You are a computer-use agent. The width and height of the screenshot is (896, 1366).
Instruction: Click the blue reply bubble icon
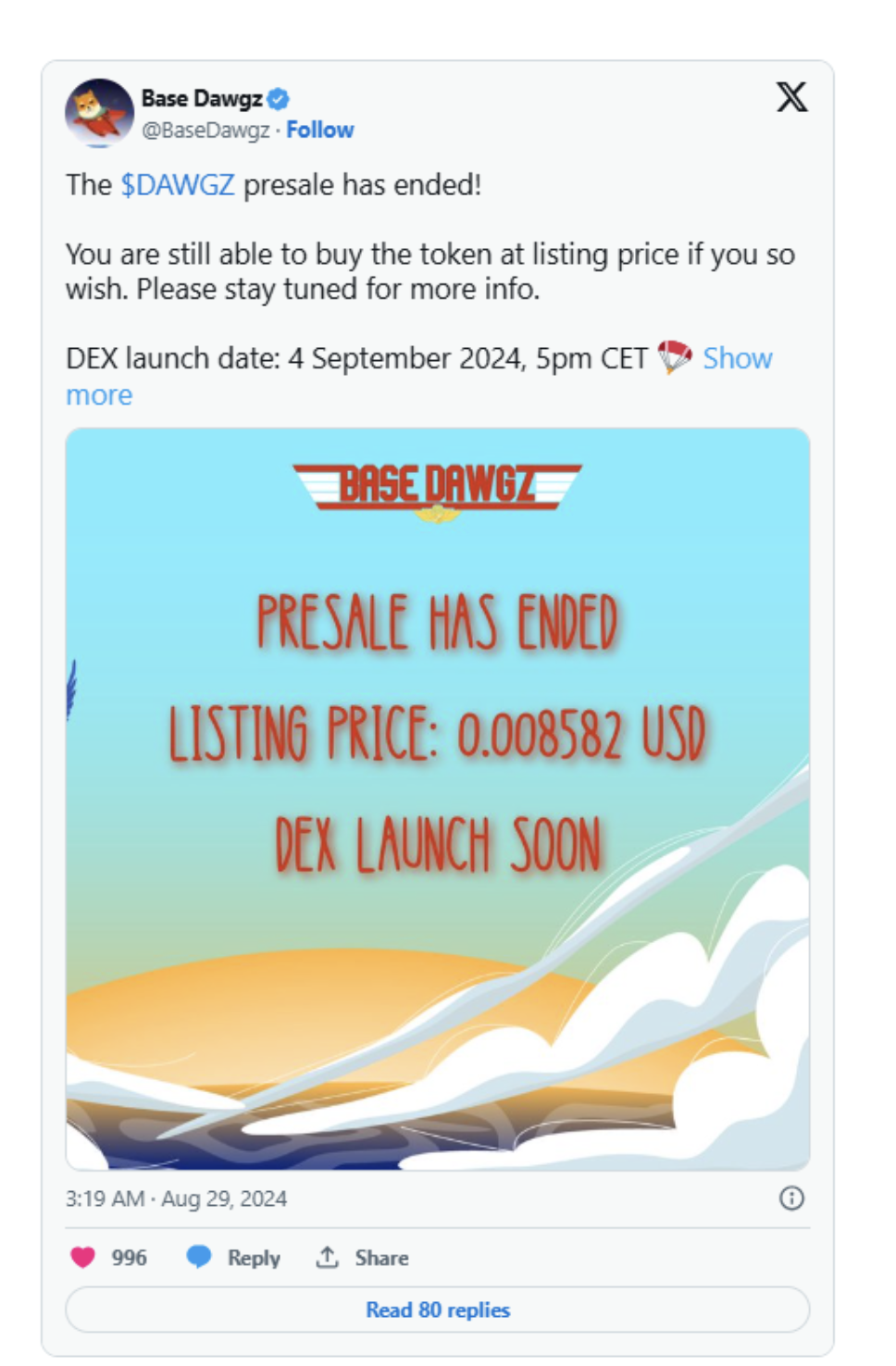199,1257
